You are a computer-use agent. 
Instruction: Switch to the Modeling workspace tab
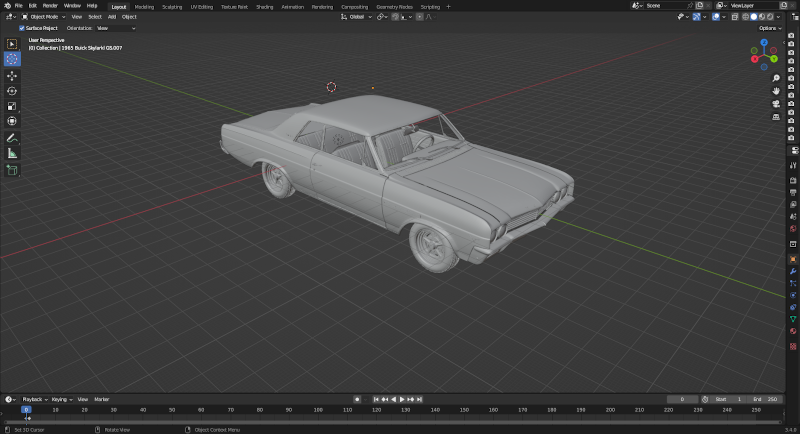tap(144, 7)
